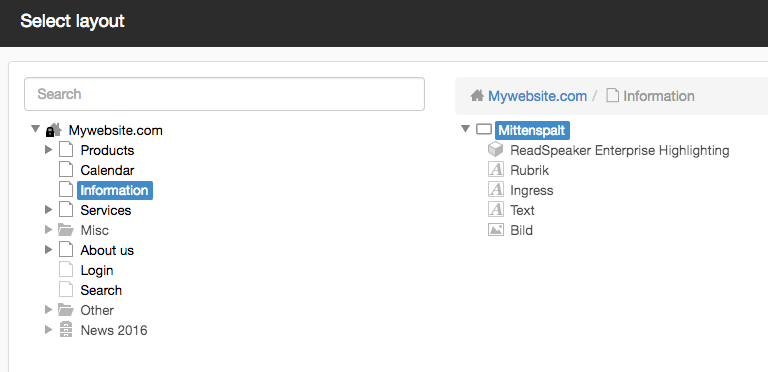Image resolution: width=768 pixels, height=372 pixels.
Task: Select the Rubrik module label
Action: pyautogui.click(x=529, y=170)
